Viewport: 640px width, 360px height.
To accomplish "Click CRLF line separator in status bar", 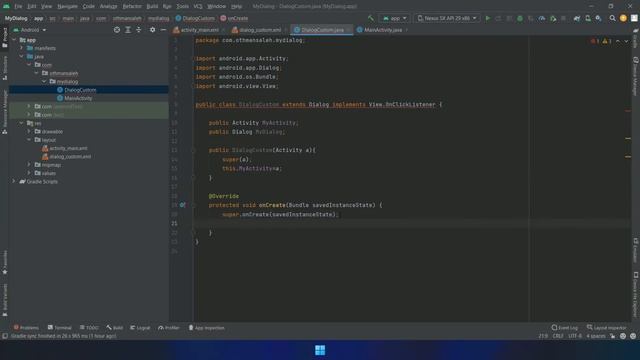I will click(558, 336).
